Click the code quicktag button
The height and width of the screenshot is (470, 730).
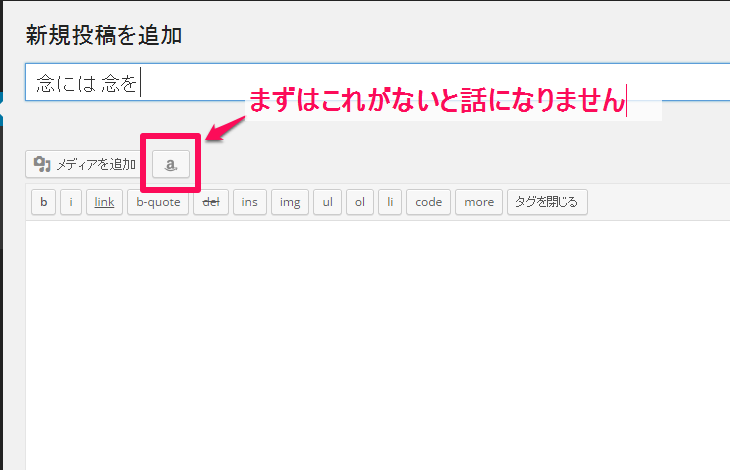pyautogui.click(x=428, y=202)
